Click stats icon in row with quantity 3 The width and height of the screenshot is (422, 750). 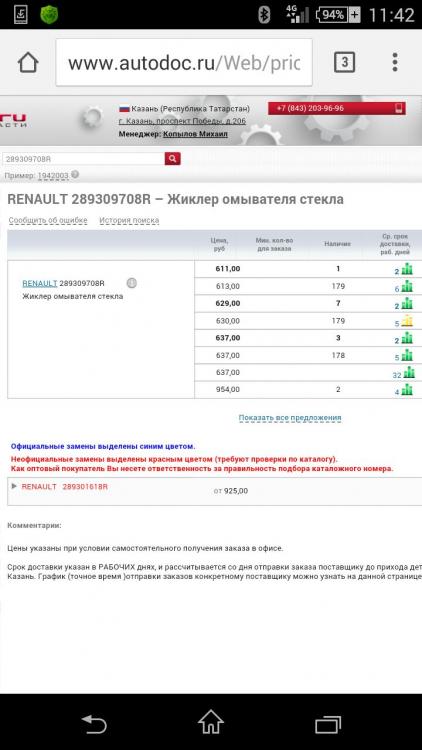point(407,338)
